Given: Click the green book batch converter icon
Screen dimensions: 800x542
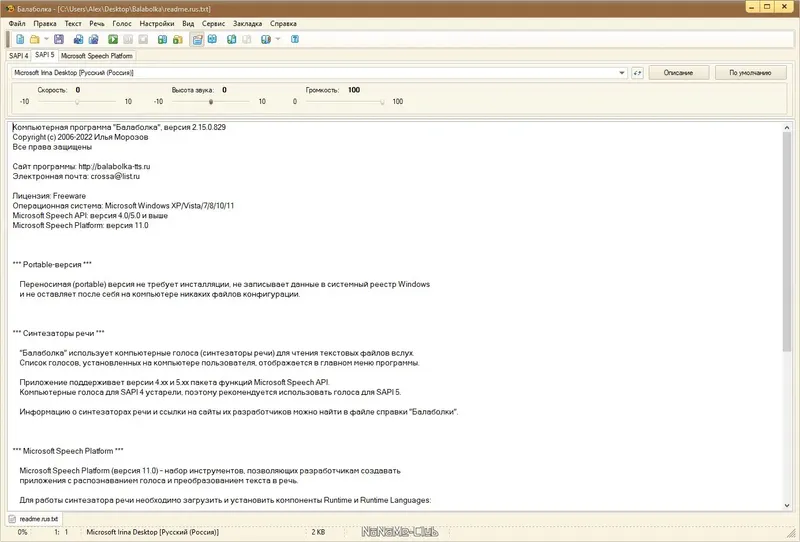Looking at the screenshot, I should coord(162,39).
